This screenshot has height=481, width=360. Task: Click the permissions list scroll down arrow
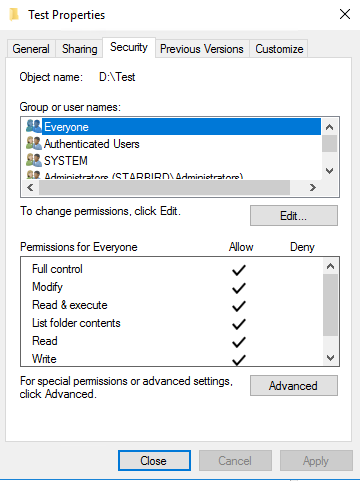click(330, 358)
